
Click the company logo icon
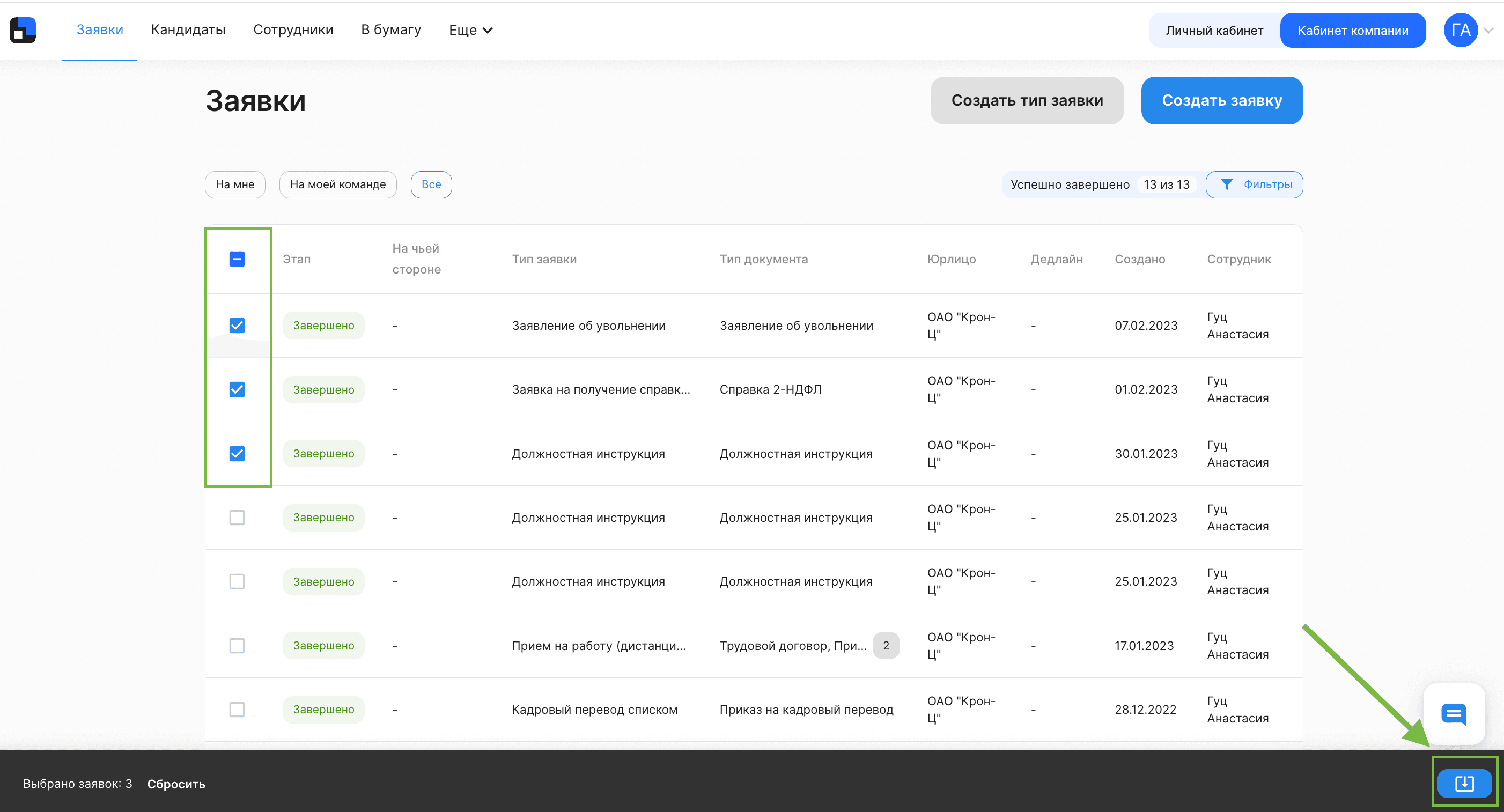pyautogui.click(x=23, y=30)
